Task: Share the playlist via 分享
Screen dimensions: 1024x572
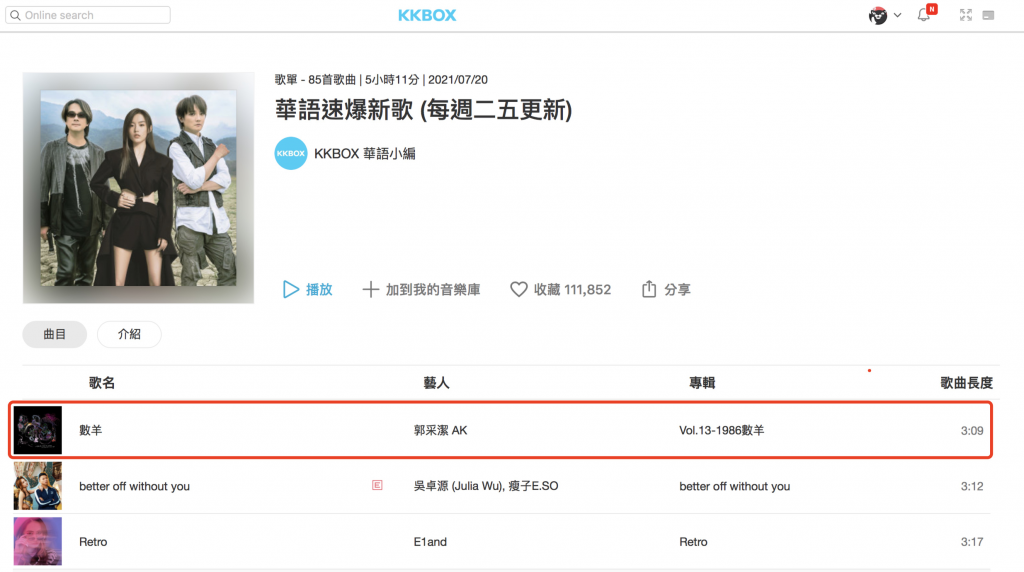Action: click(x=665, y=289)
